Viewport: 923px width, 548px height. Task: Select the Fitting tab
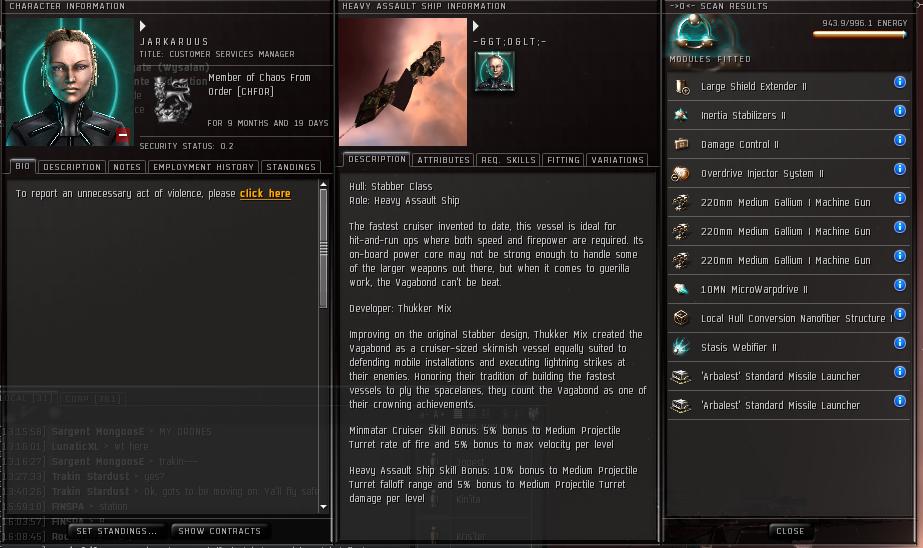(563, 160)
